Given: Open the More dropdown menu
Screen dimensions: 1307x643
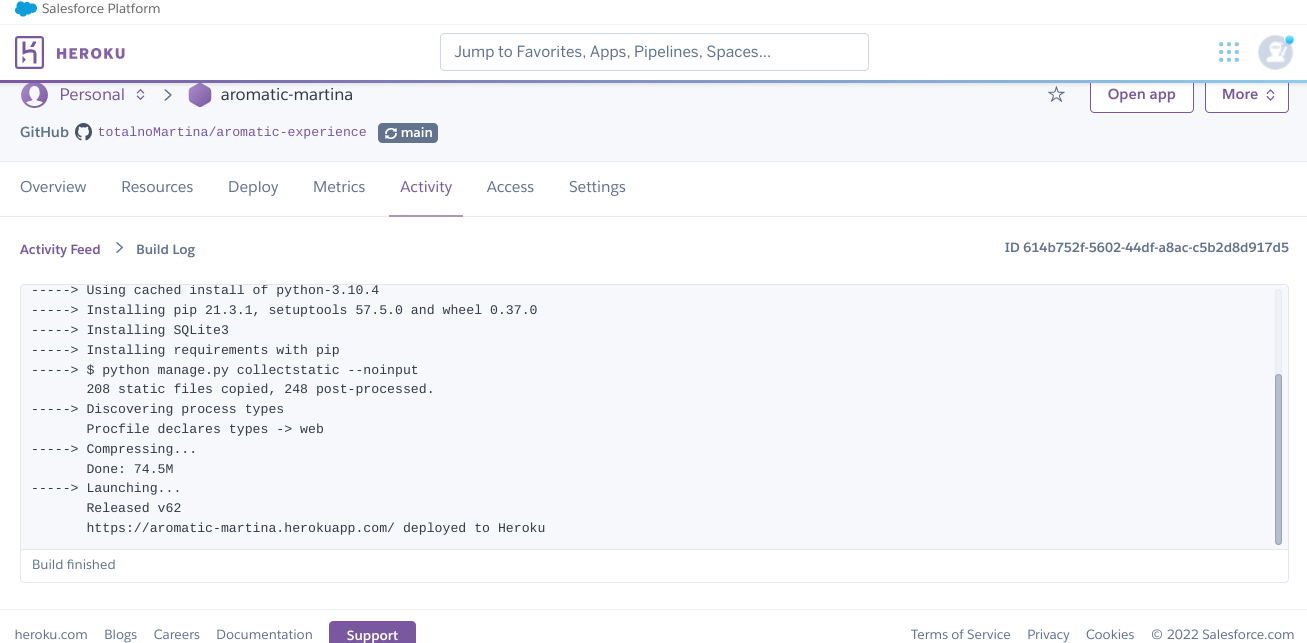Looking at the screenshot, I should point(1249,95).
